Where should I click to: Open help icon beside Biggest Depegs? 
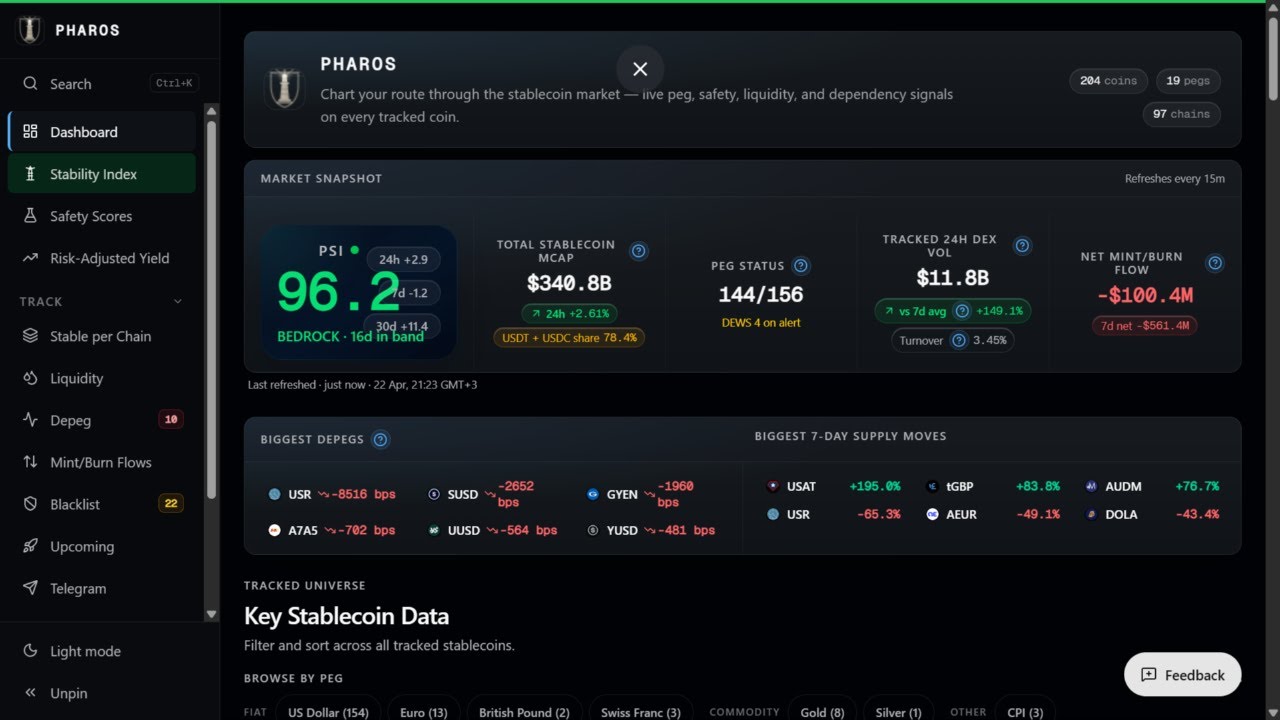point(380,440)
